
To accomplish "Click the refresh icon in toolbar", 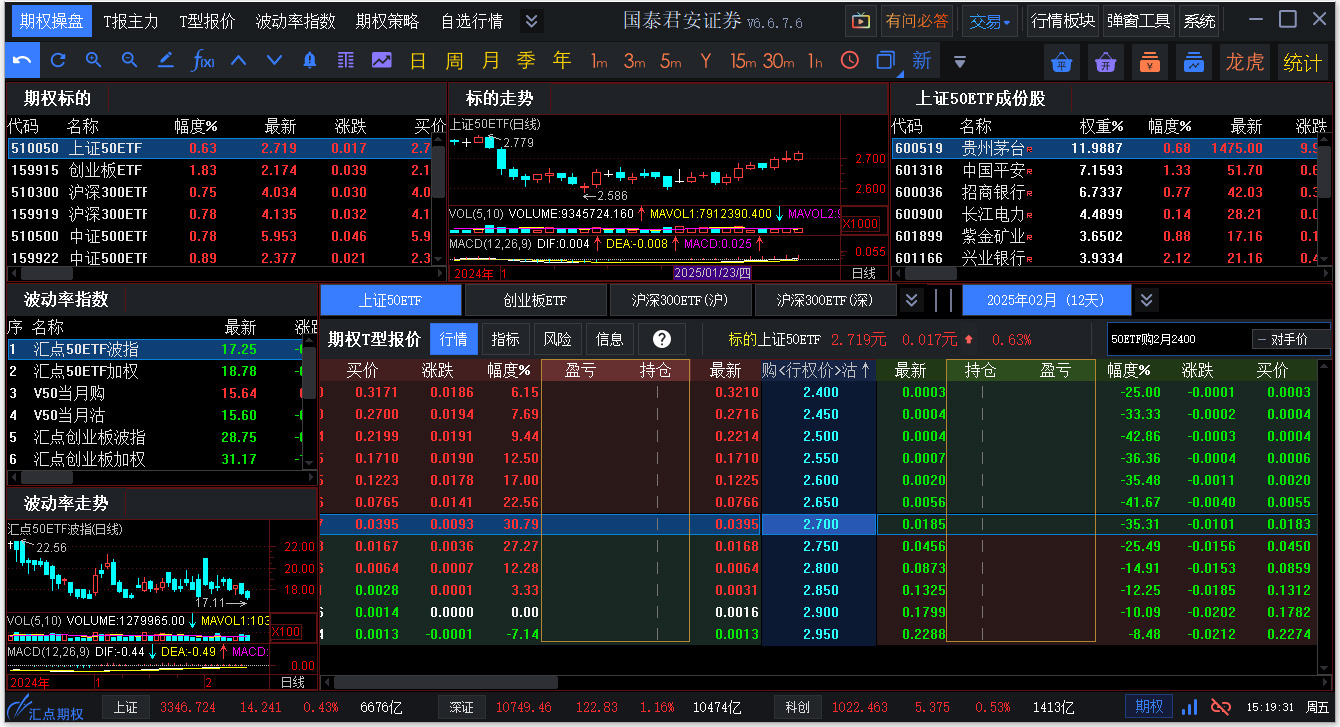I will click(x=58, y=61).
